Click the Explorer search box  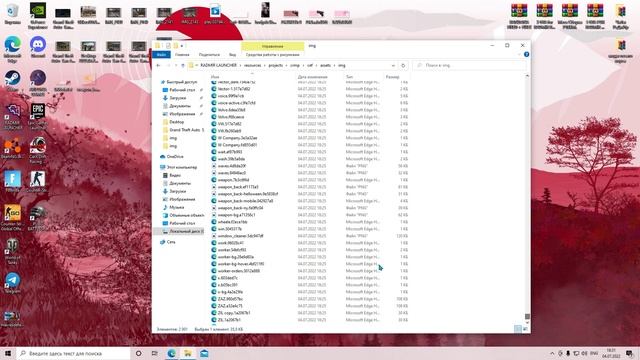pyautogui.click(x=469, y=65)
